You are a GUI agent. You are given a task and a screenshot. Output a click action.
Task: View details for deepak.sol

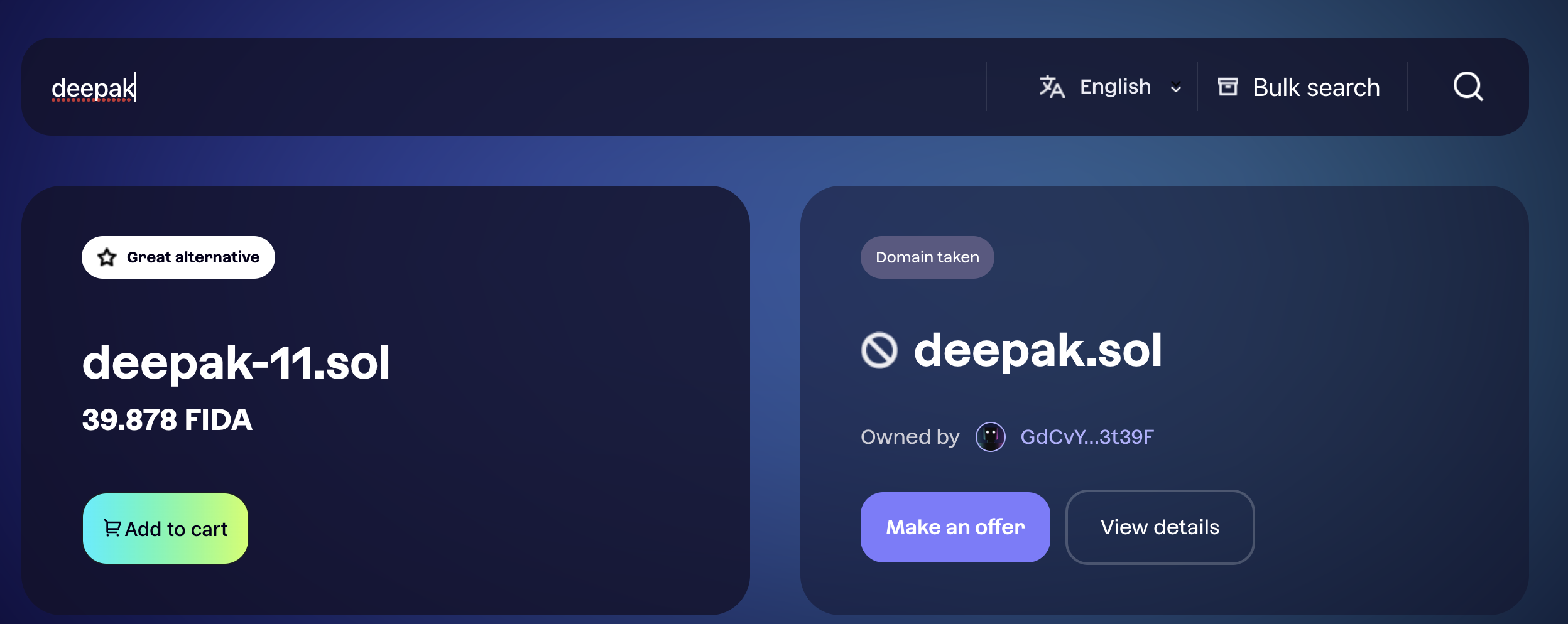point(1159,527)
